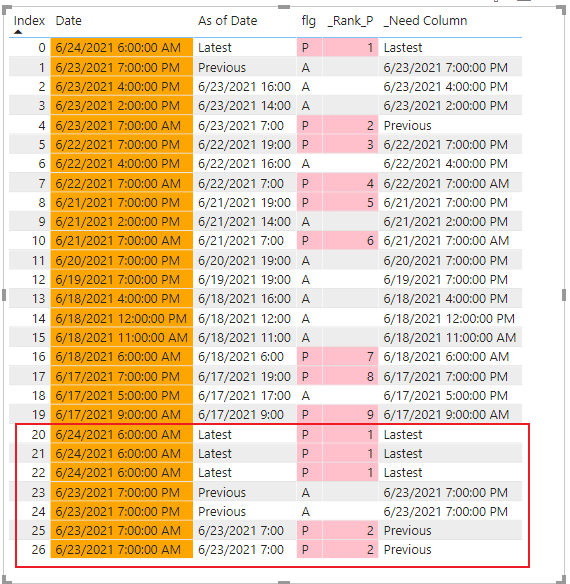Click the Date column header

69,21
